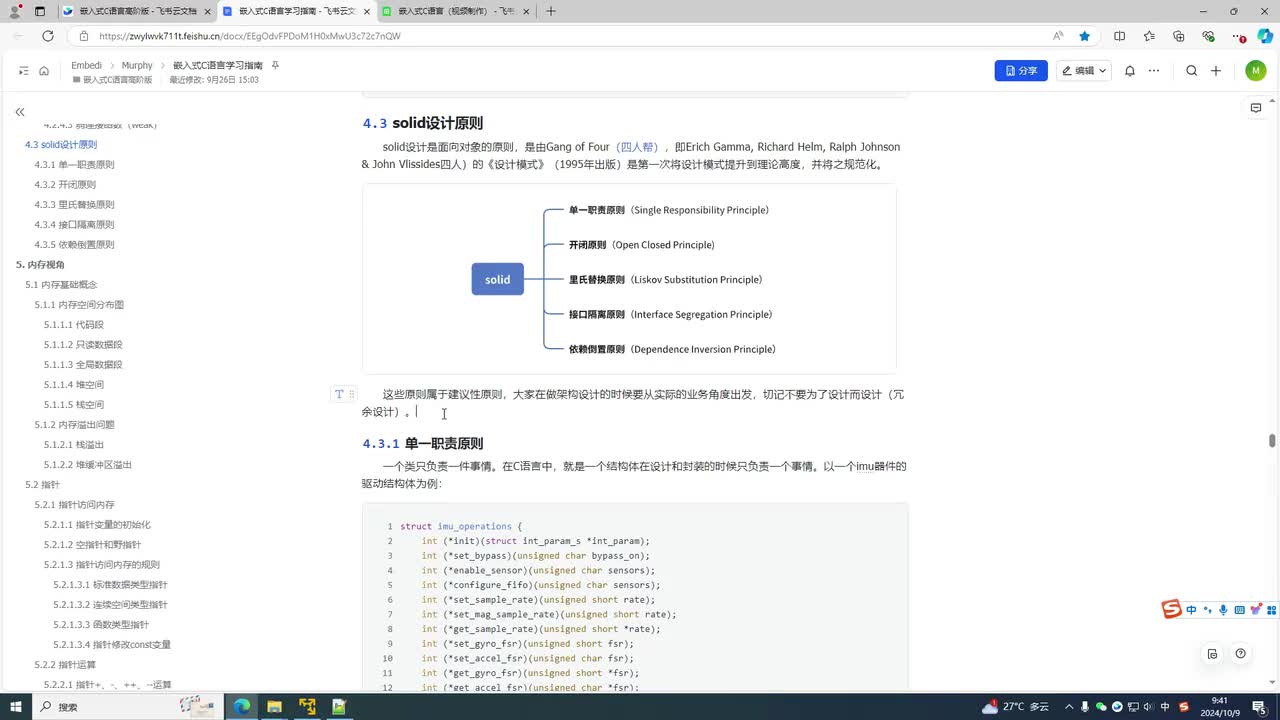Viewport: 1280px width, 720px height.
Task: Open Embedi breadcrumb link
Action: 86,65
